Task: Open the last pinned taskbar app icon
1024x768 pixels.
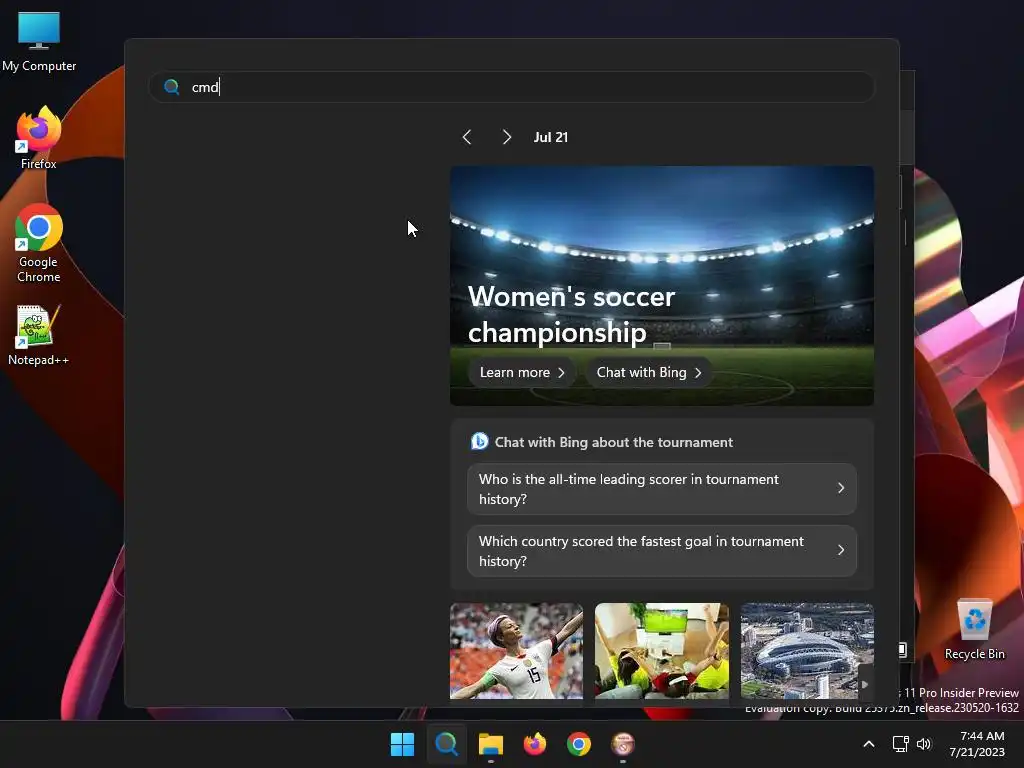Action: click(x=623, y=744)
